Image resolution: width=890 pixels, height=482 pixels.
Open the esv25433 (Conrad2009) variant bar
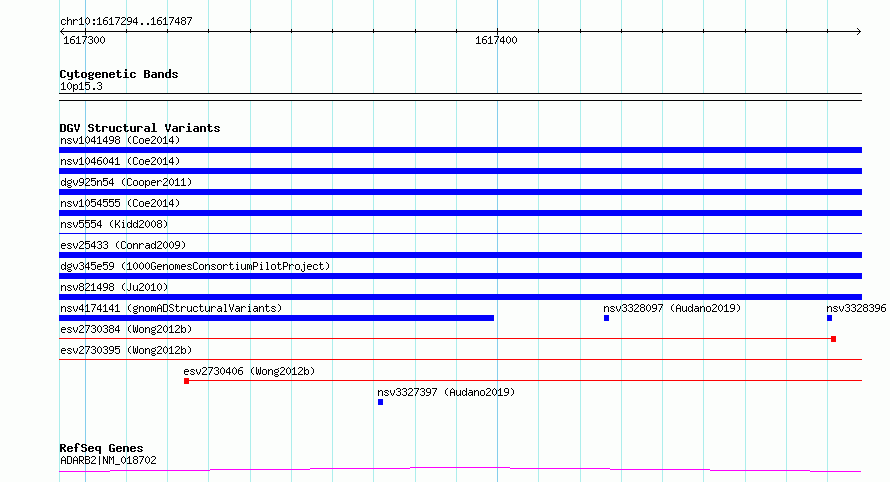click(460, 255)
